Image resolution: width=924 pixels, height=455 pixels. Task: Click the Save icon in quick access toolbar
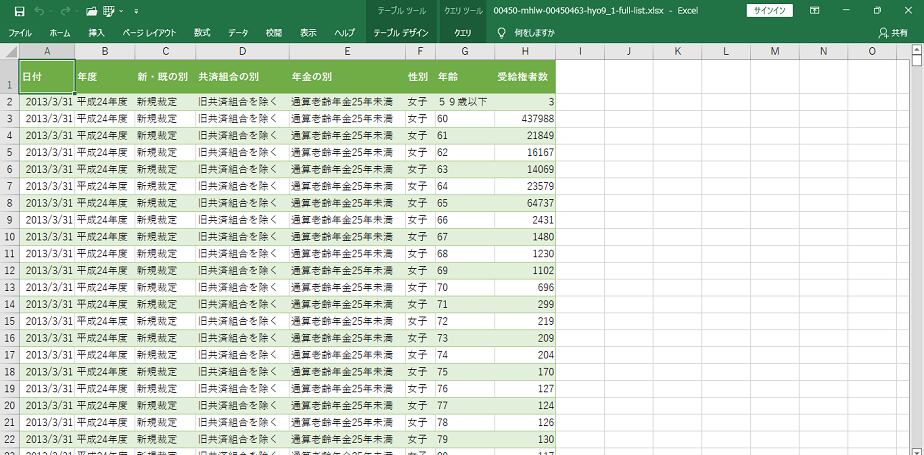coord(19,11)
